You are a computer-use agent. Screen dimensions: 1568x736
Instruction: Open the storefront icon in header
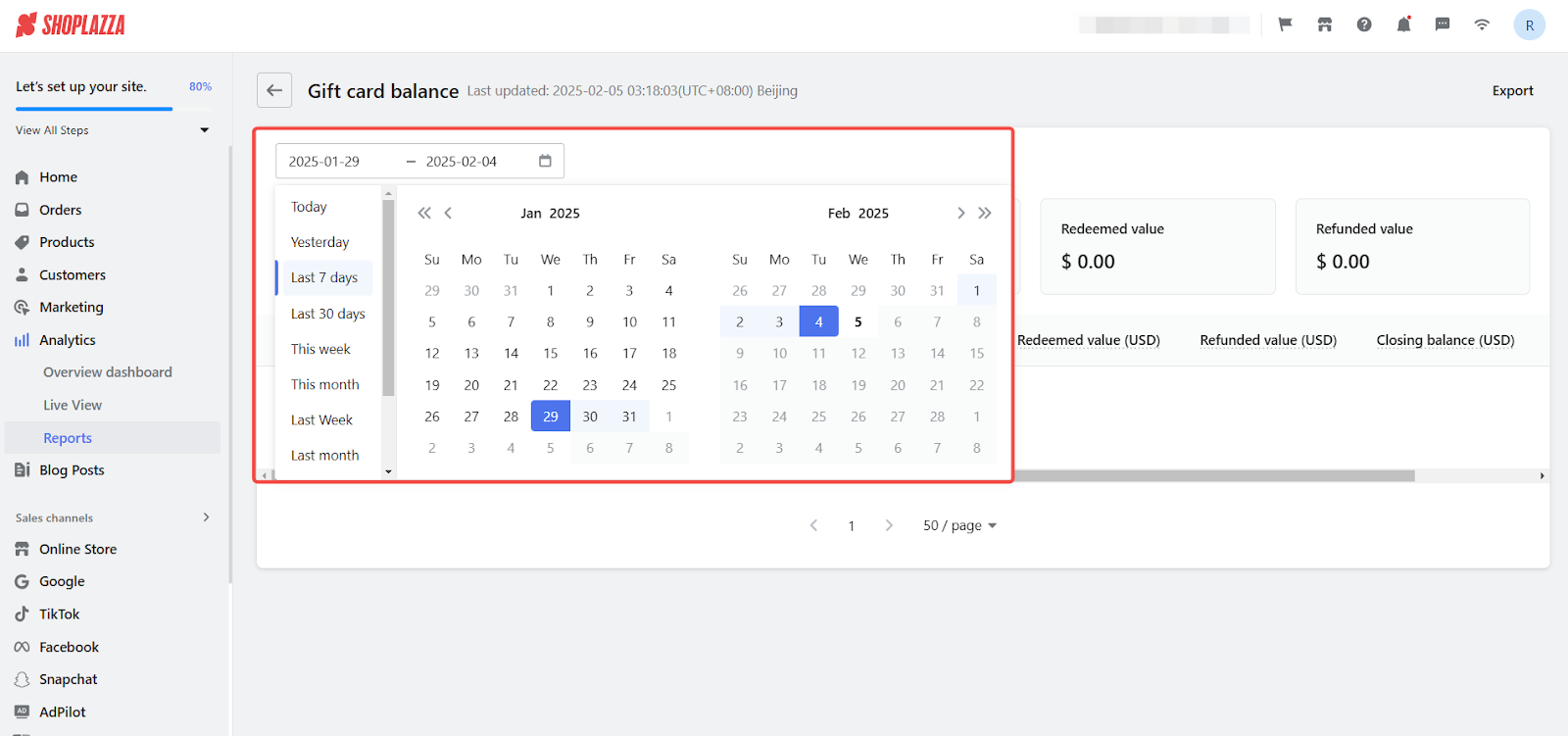[1325, 25]
